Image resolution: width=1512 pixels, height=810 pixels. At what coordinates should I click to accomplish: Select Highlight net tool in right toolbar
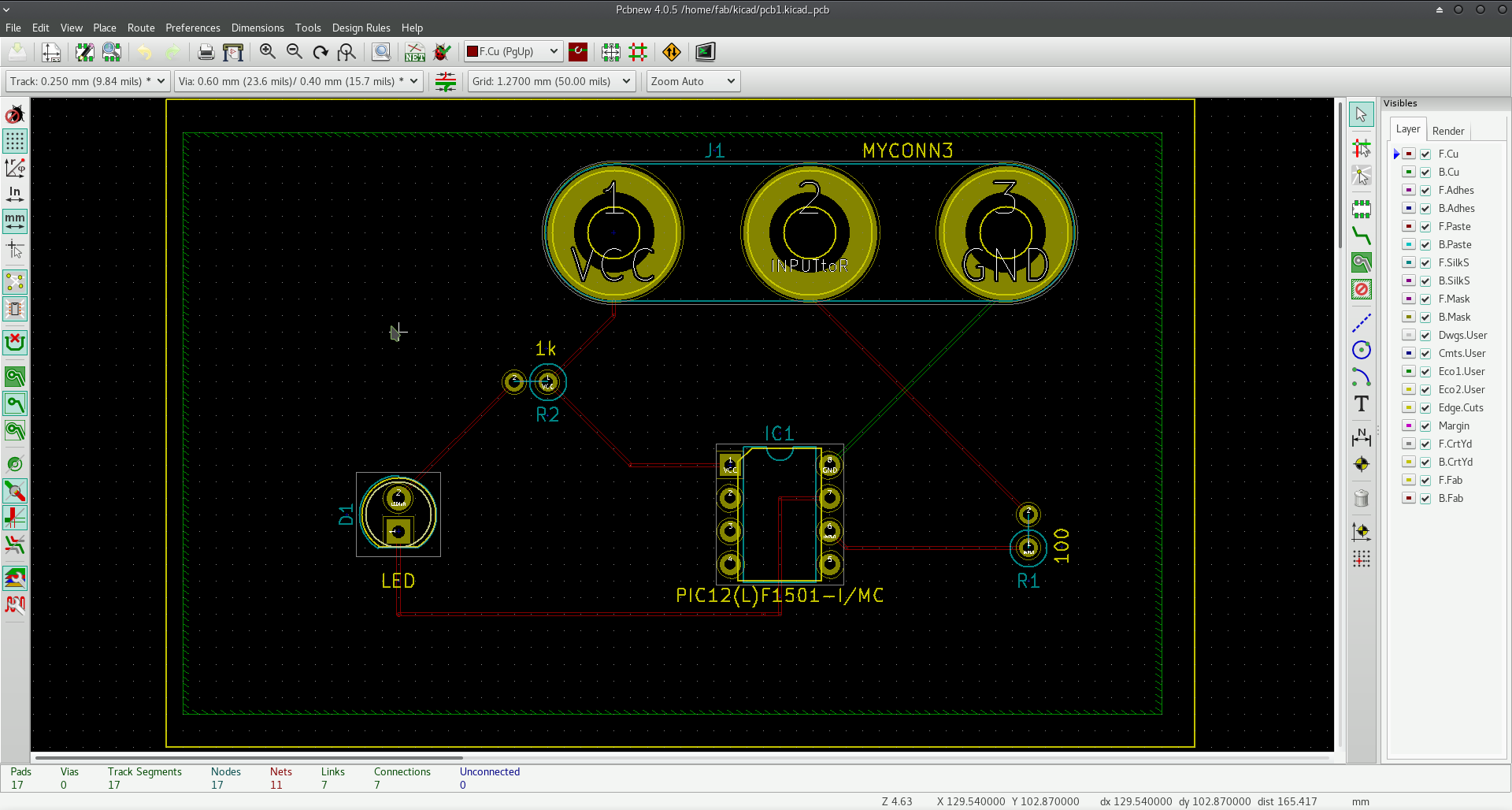[x=1362, y=147]
